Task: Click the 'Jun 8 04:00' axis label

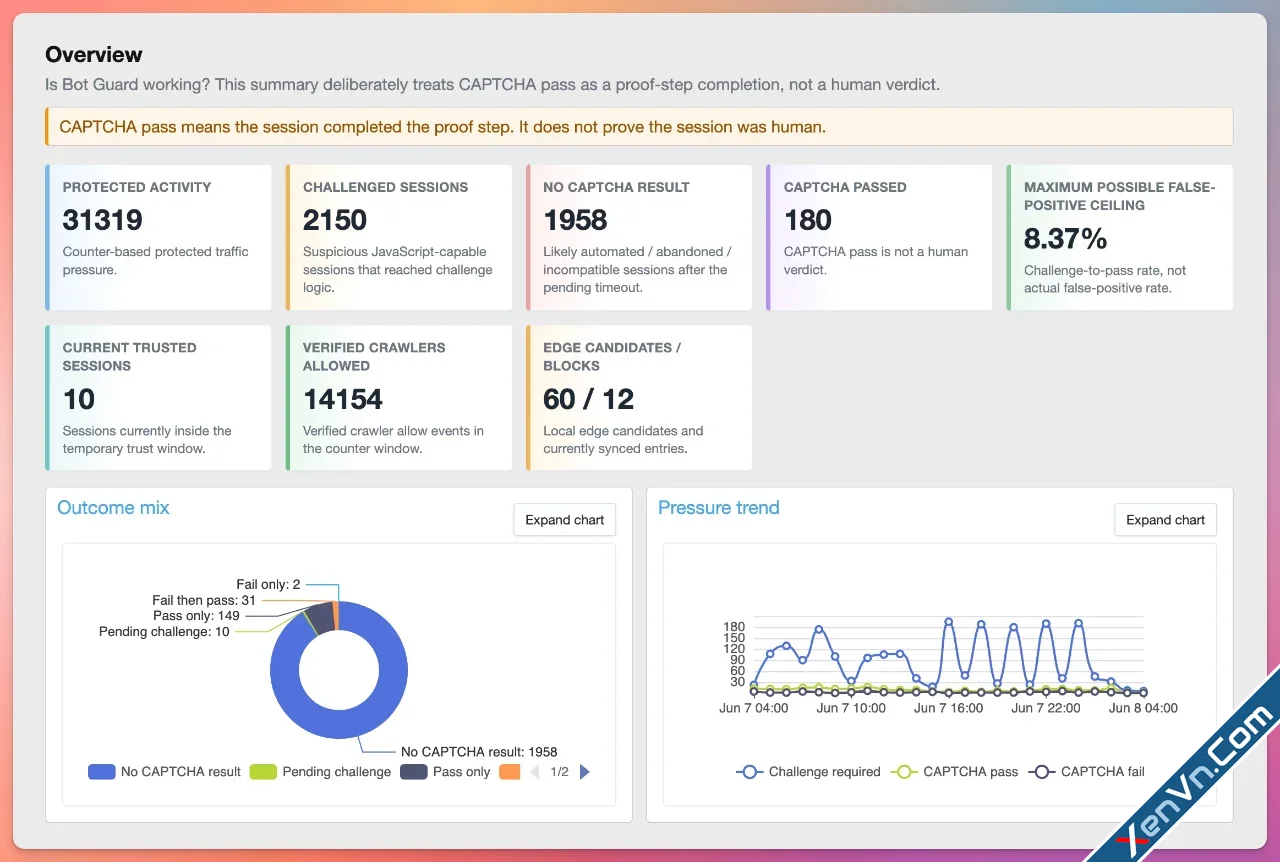Action: (1143, 708)
